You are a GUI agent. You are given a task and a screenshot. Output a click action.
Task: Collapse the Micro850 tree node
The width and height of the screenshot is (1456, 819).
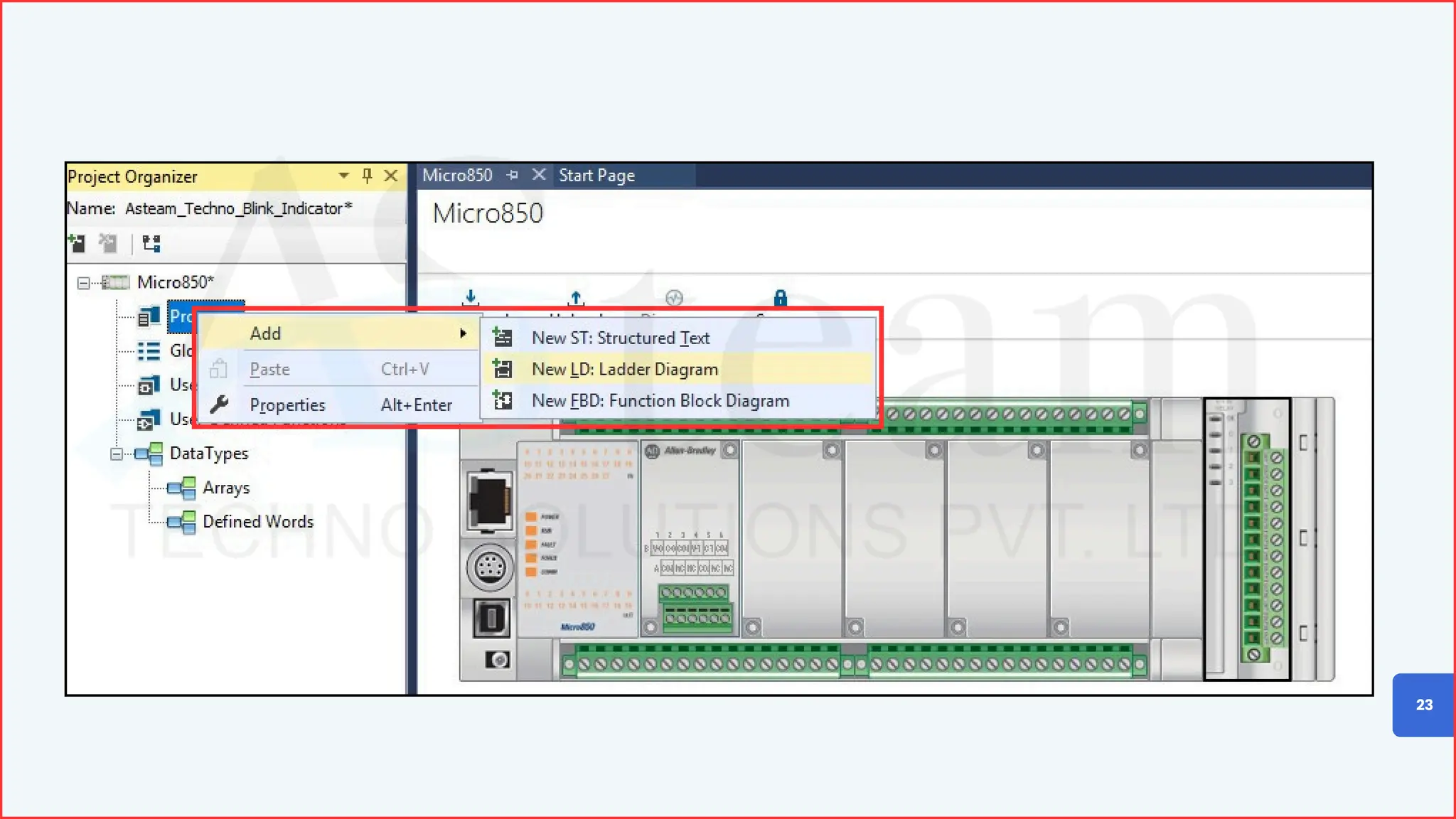(83, 283)
